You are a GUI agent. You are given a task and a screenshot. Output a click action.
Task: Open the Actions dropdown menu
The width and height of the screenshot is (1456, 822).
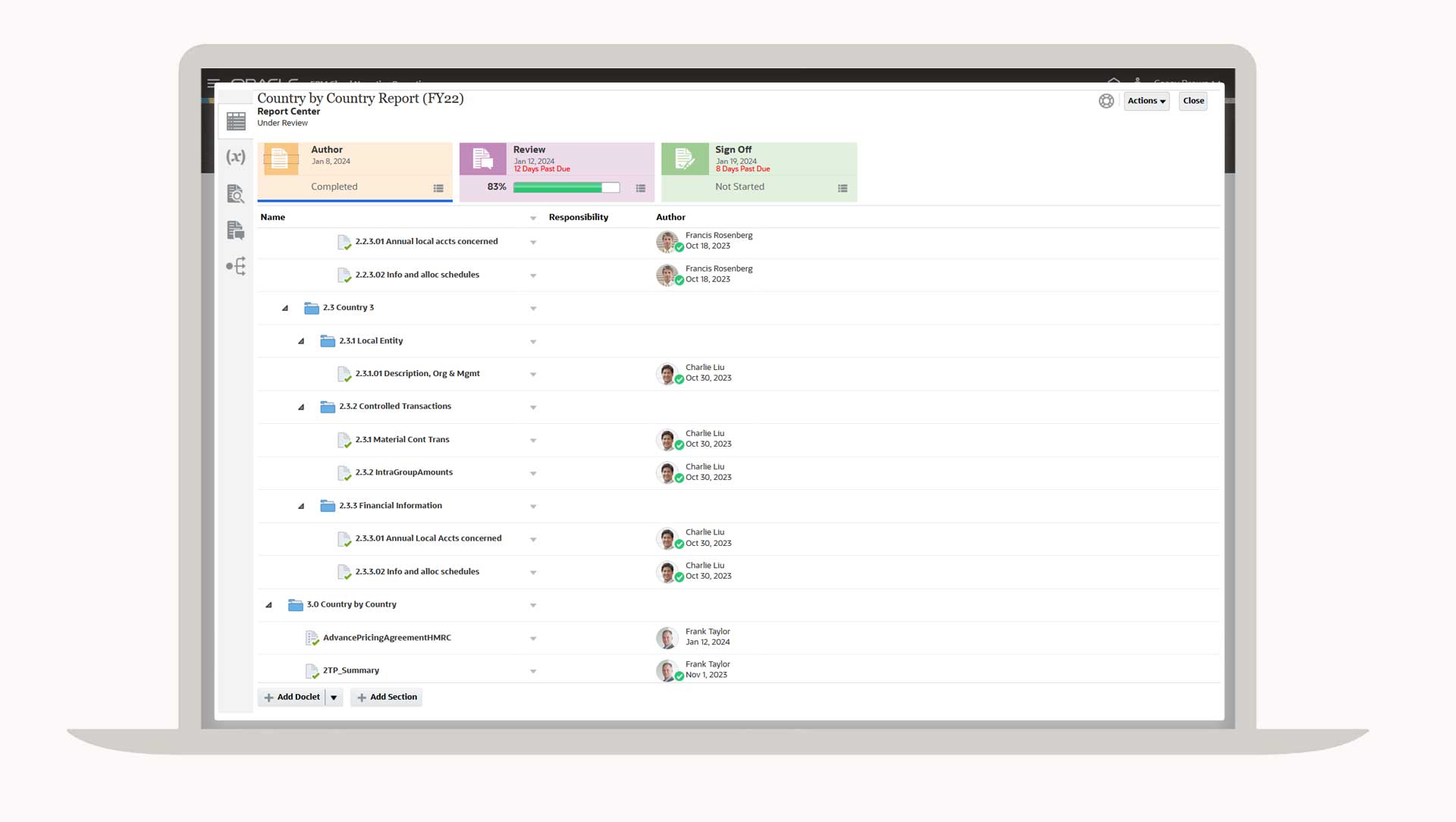pyautogui.click(x=1146, y=101)
